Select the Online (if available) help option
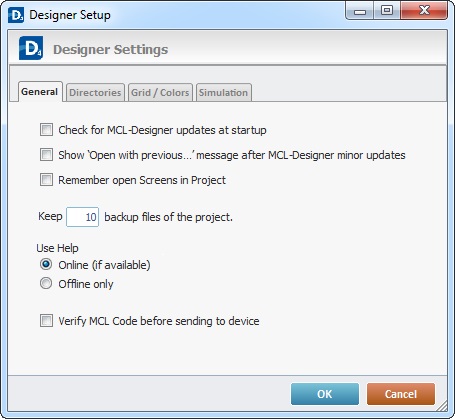 click(46, 264)
